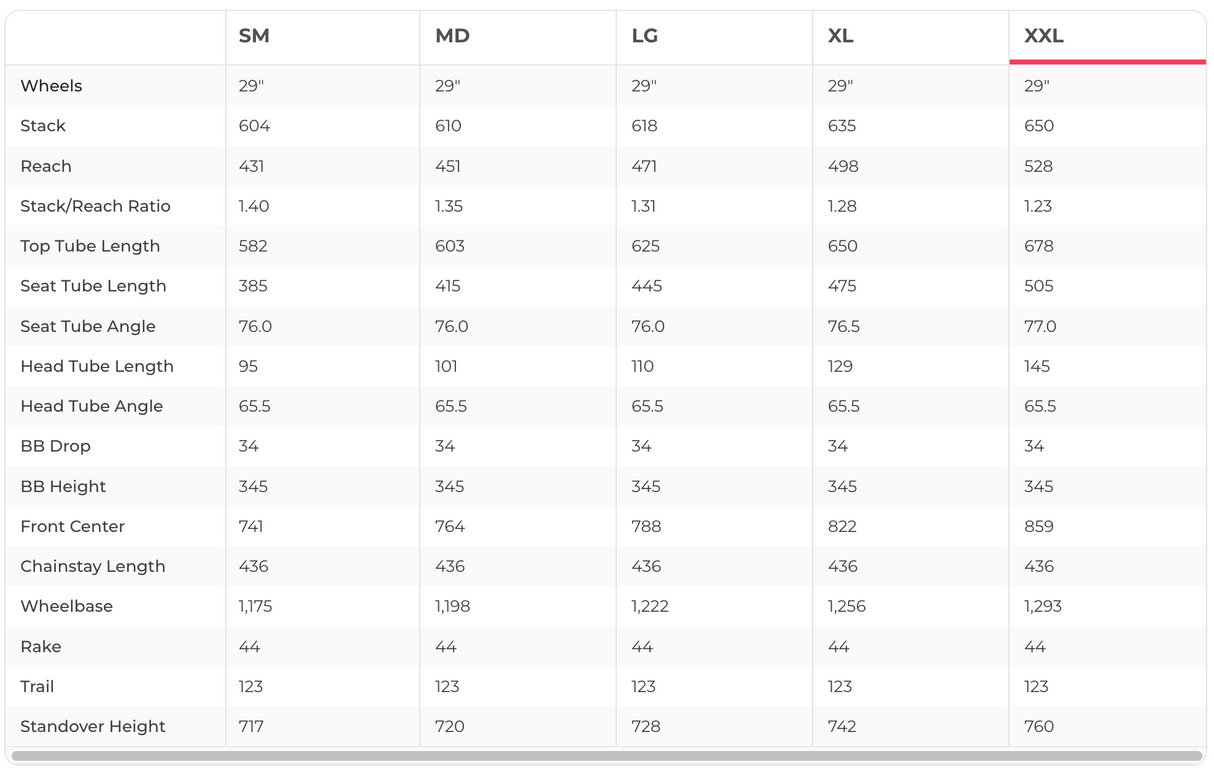Image resolution: width=1214 pixels, height=778 pixels.
Task: Select the MD size column header
Action: (x=452, y=37)
